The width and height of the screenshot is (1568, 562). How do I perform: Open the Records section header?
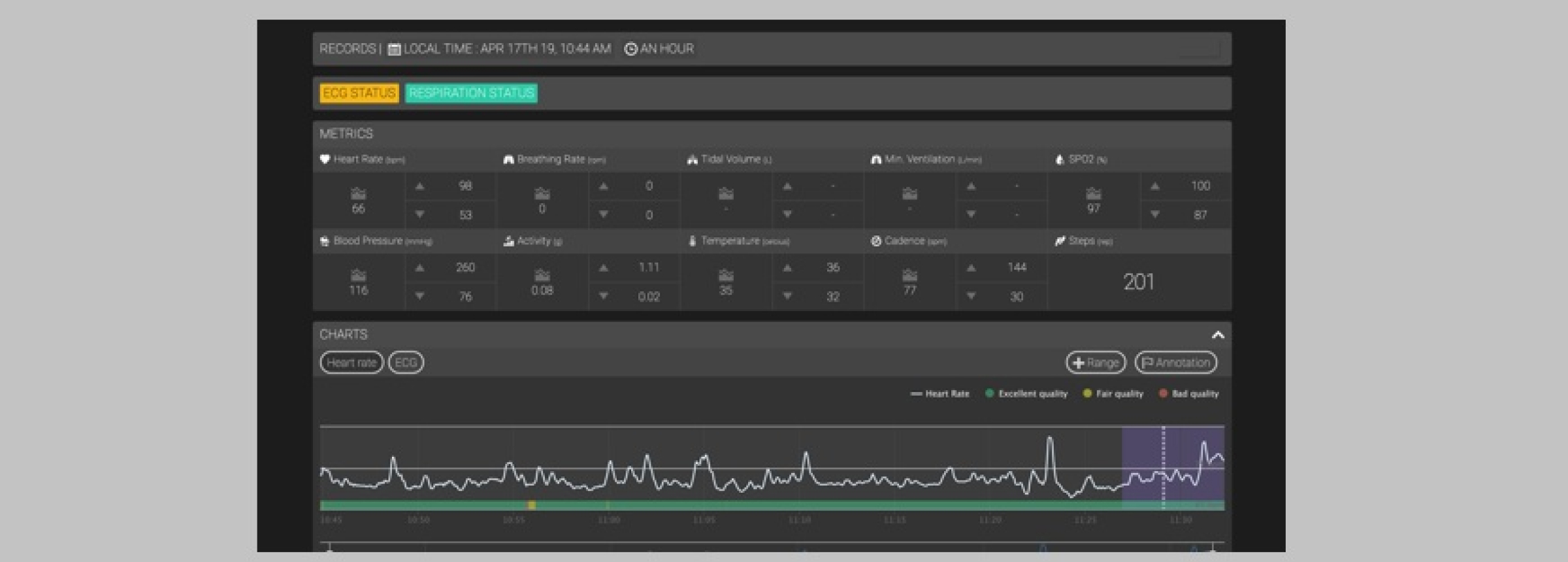point(348,49)
